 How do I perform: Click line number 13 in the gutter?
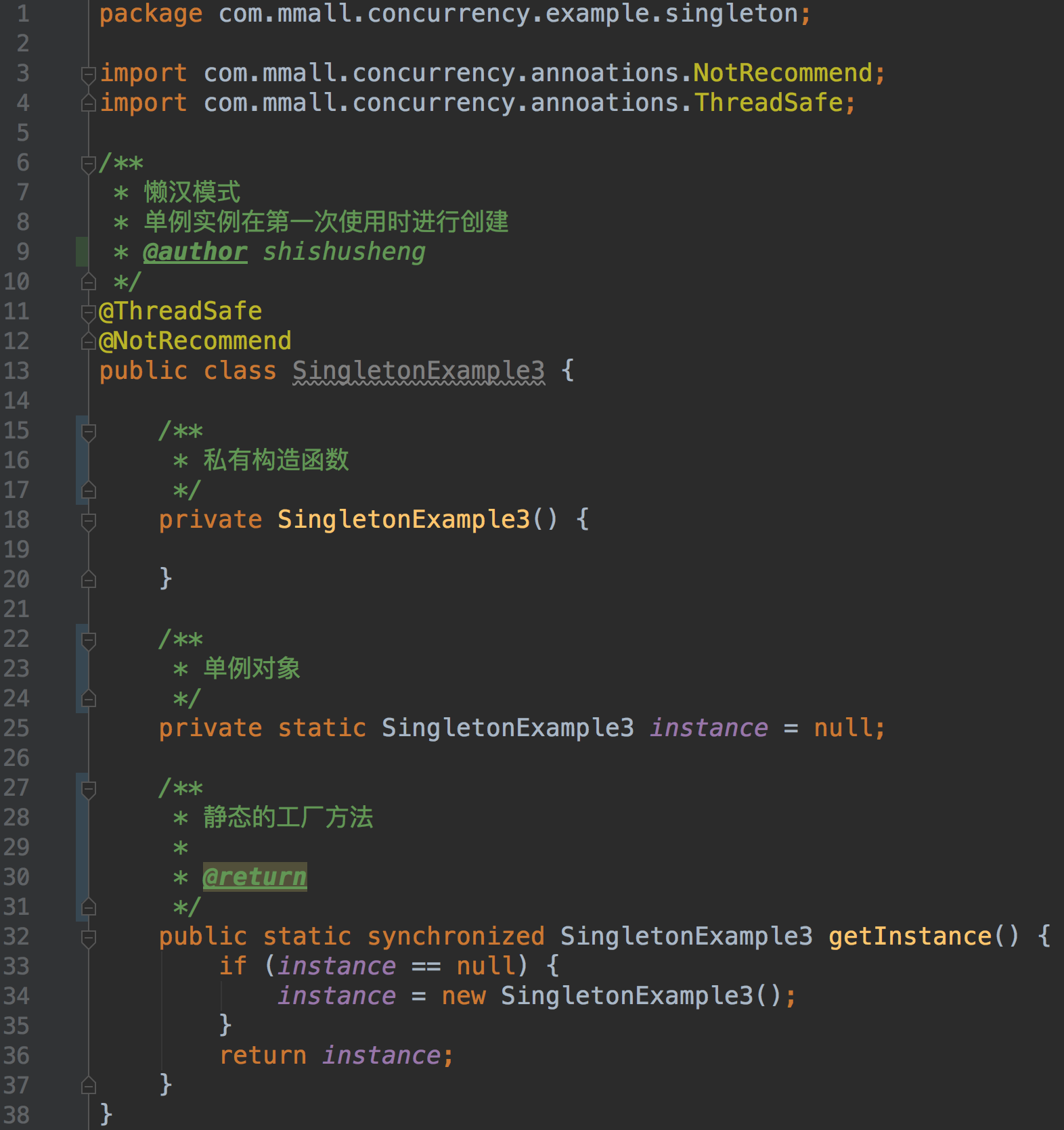pos(16,371)
